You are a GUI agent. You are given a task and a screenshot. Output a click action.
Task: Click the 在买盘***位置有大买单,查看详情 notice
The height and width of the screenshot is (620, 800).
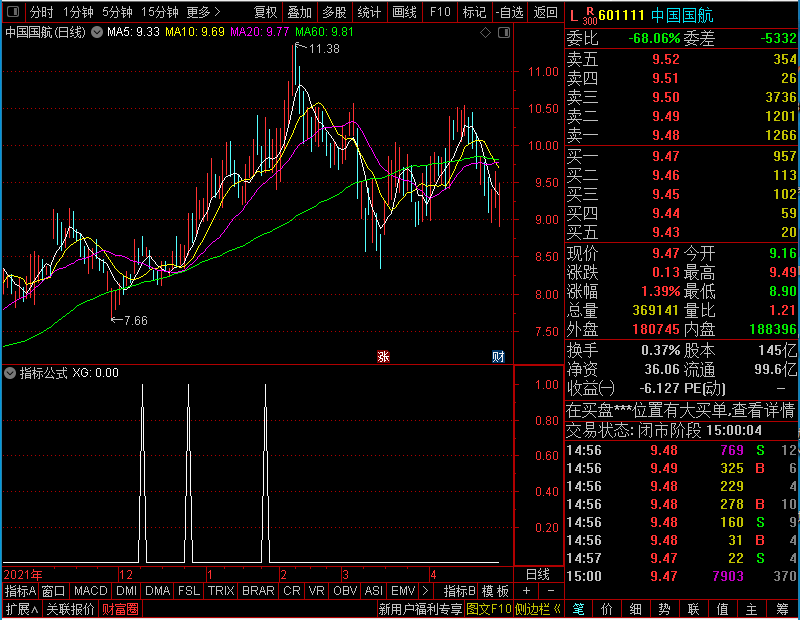pos(681,410)
